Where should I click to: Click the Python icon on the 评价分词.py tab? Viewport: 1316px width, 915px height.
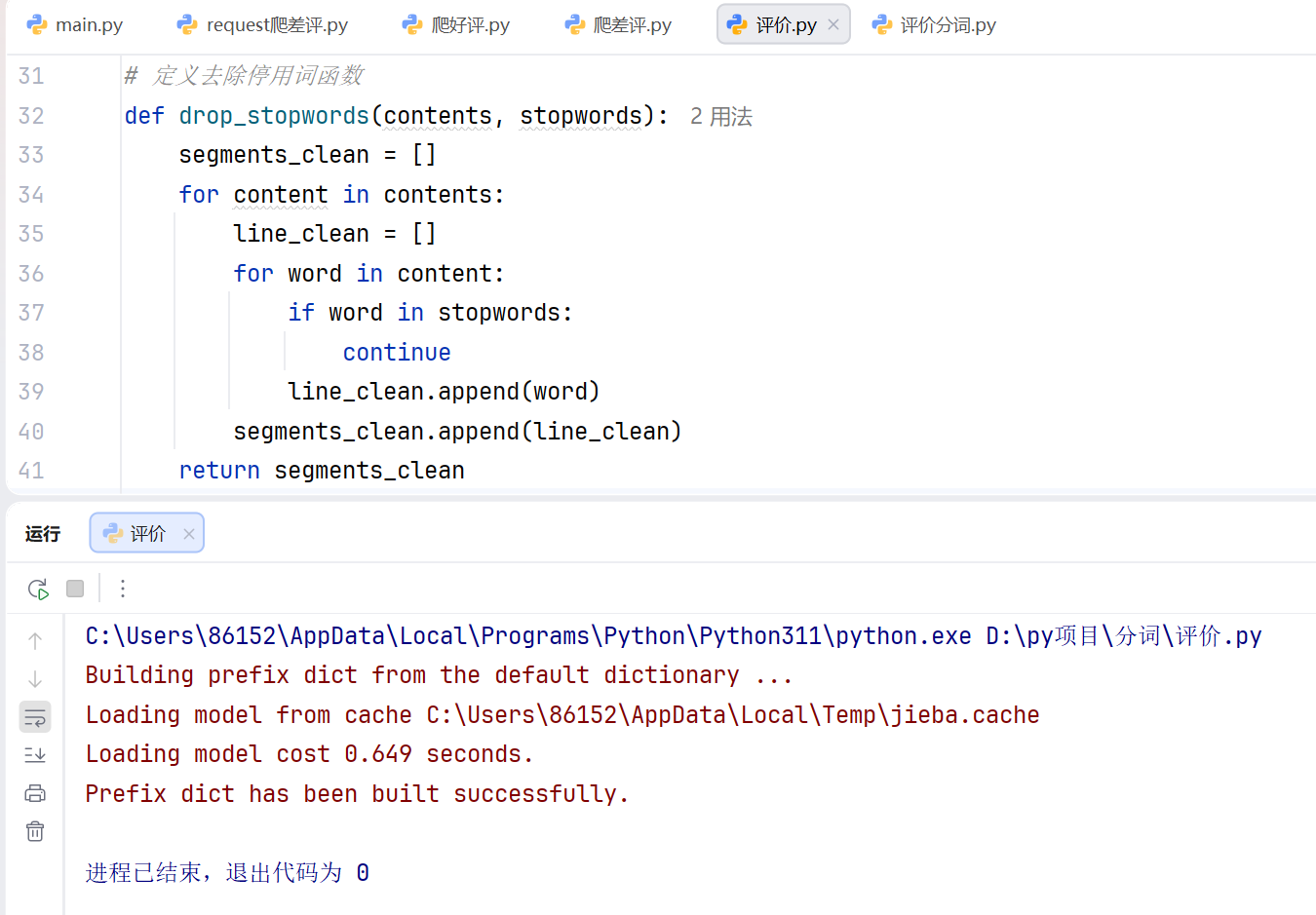click(x=882, y=24)
